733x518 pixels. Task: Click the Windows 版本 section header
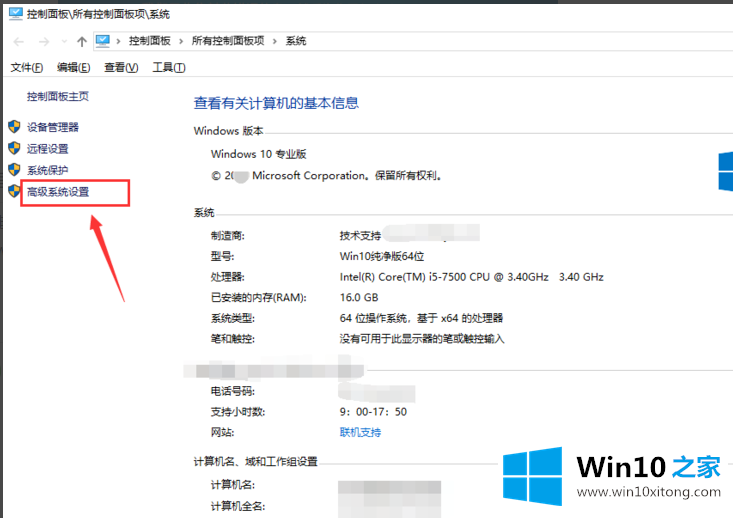pyautogui.click(x=229, y=131)
